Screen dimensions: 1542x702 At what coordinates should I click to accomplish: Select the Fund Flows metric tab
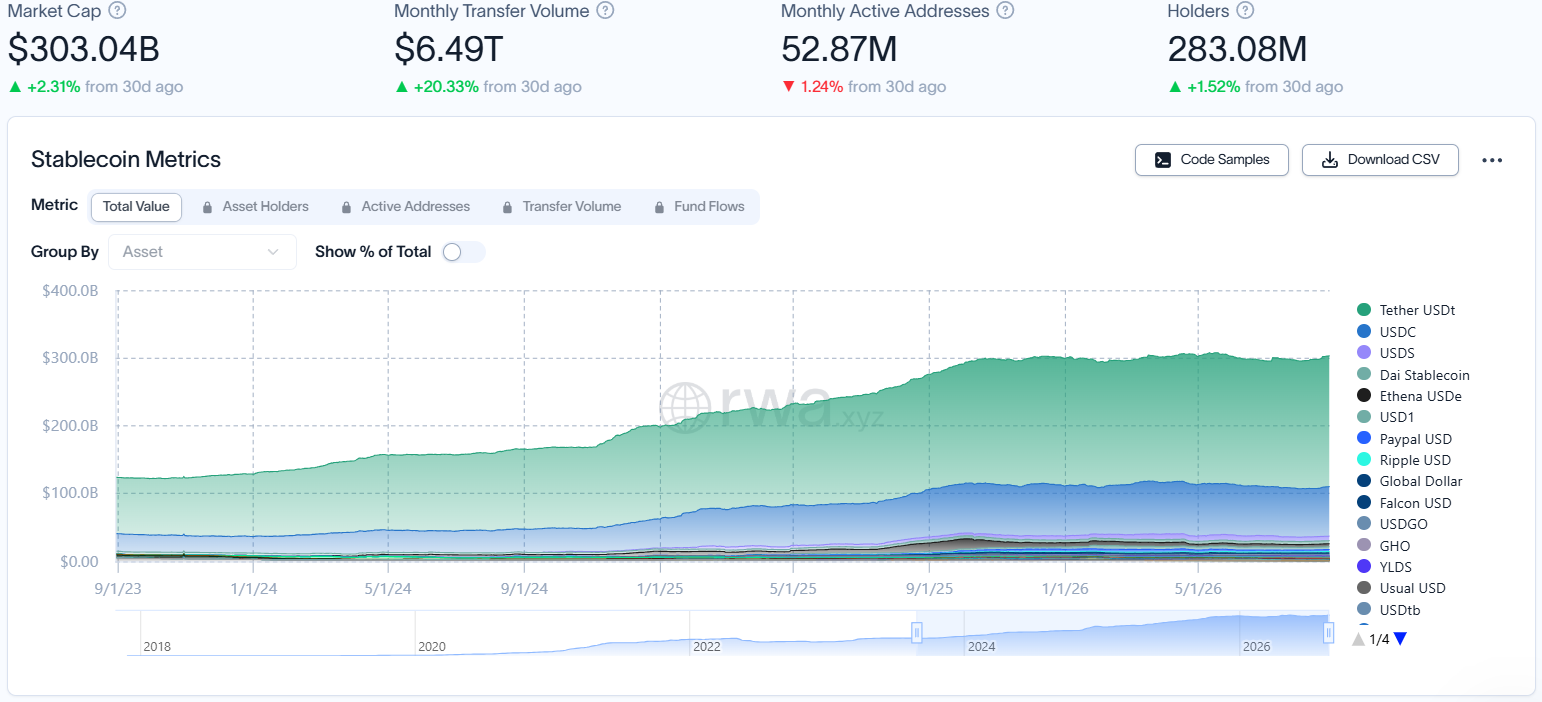699,207
